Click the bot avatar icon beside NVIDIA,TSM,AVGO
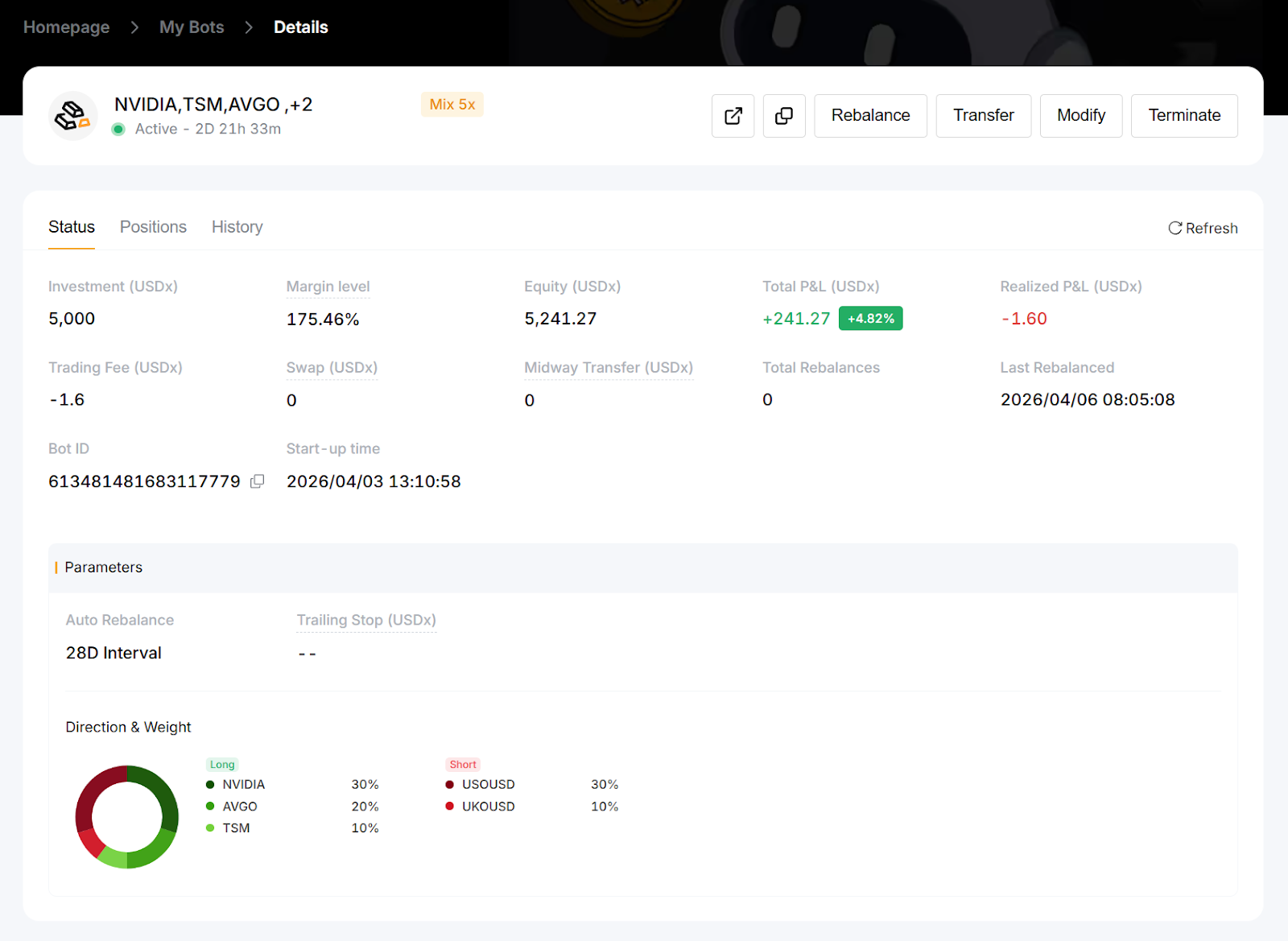1288x941 pixels. 72,116
